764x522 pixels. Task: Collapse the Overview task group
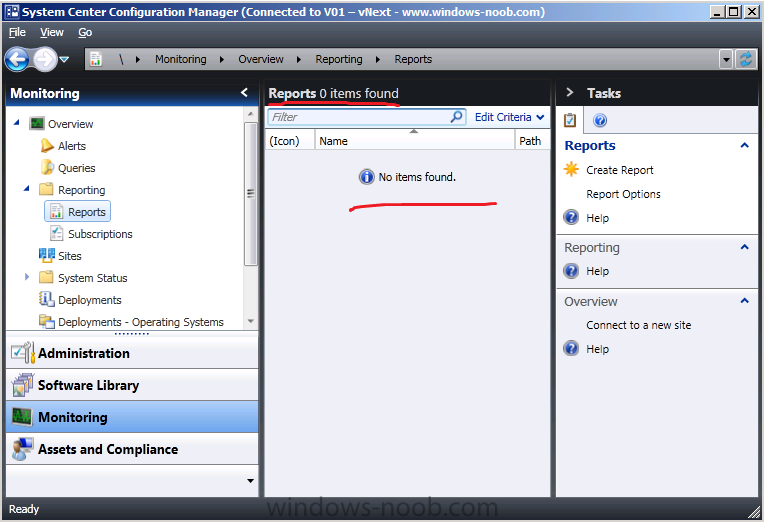pyautogui.click(x=744, y=301)
